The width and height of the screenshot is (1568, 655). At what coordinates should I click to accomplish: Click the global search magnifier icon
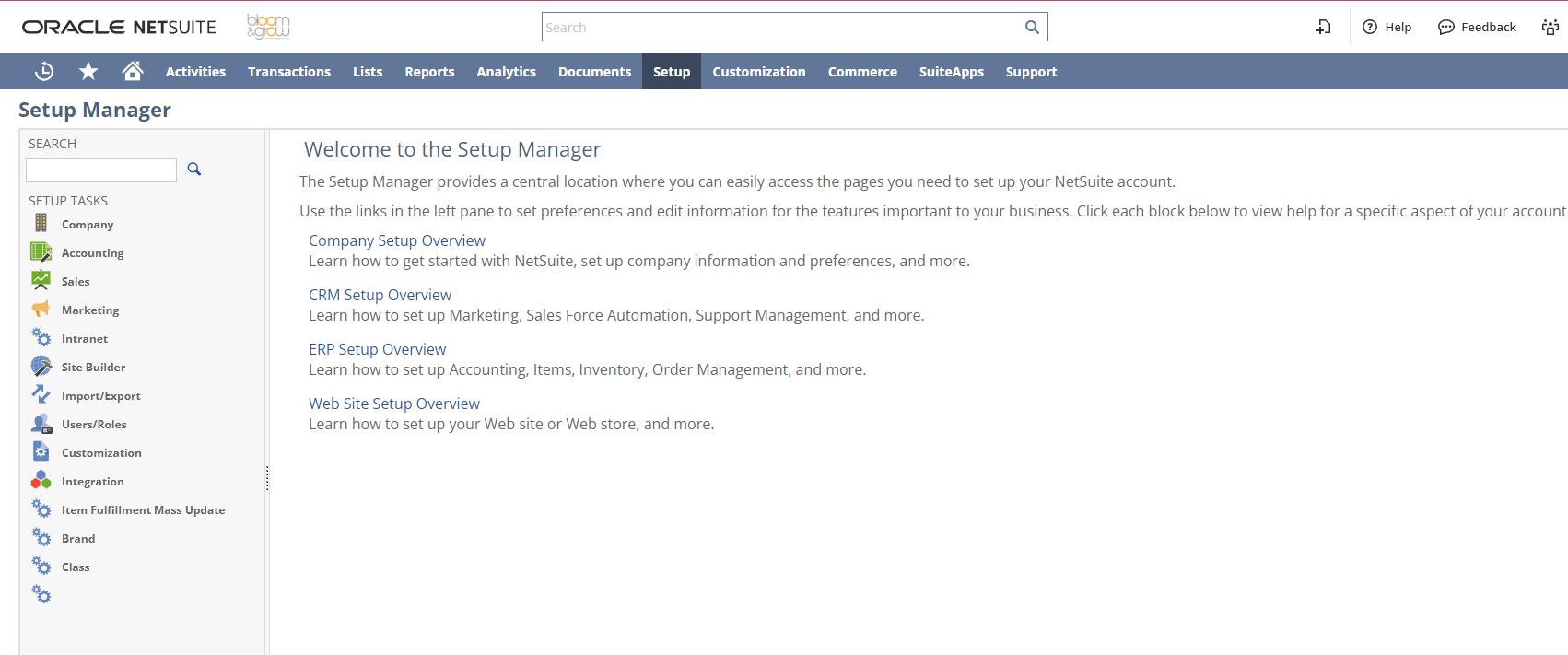tap(1032, 28)
